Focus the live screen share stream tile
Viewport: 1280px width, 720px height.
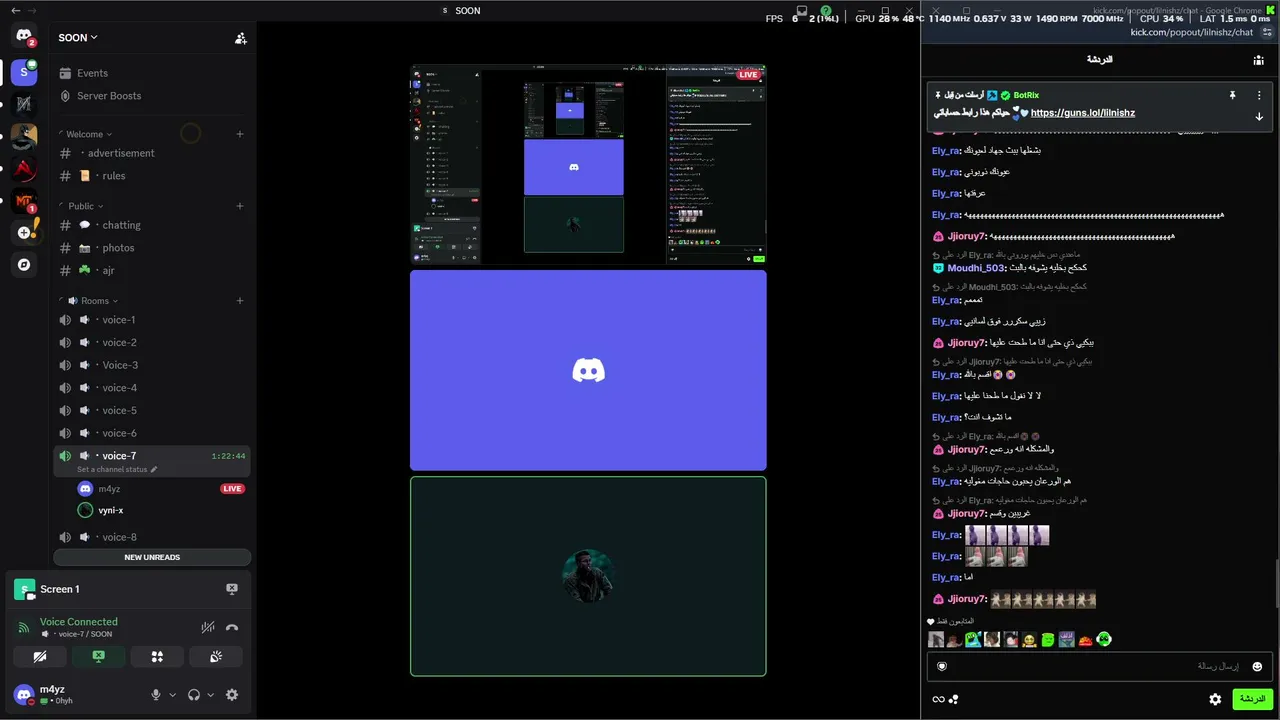(588, 165)
